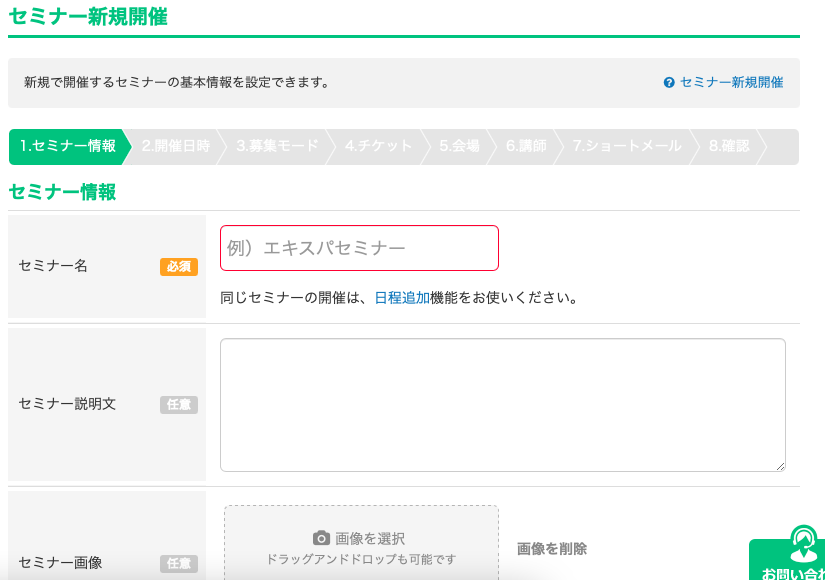
Task: Open the 4.チケット step
Action: 378,146
